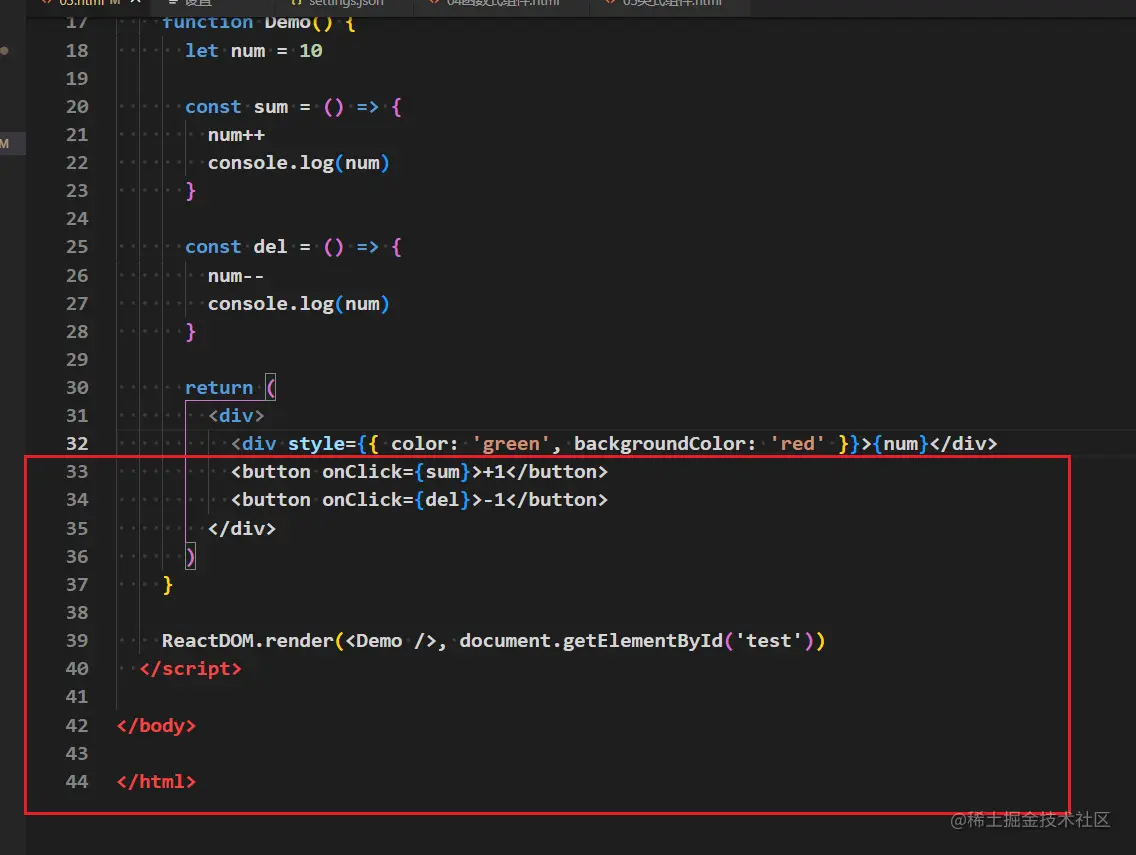Click closing brace on line 23
This screenshot has width=1136, height=855.
[191, 191]
